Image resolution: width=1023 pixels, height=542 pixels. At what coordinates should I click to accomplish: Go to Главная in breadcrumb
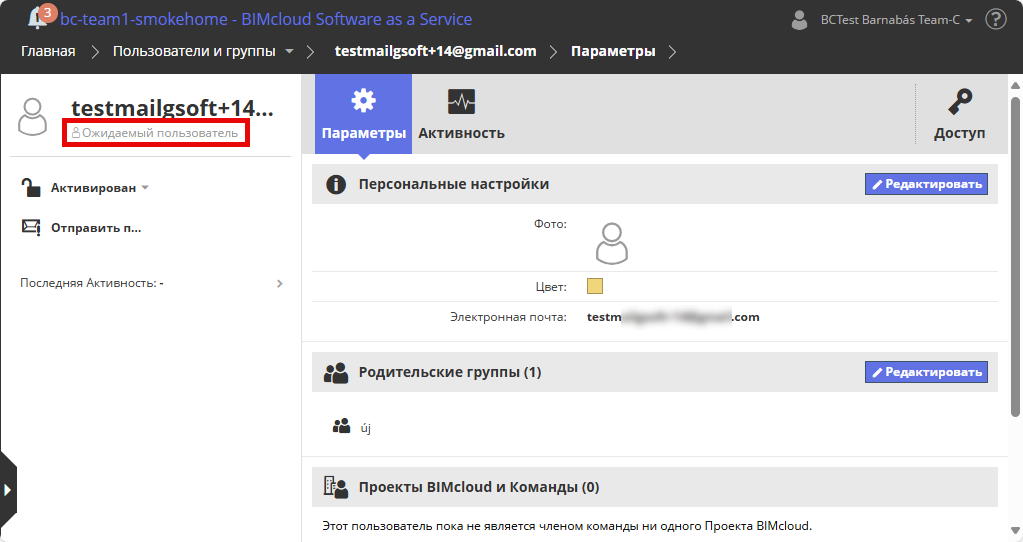(x=48, y=51)
